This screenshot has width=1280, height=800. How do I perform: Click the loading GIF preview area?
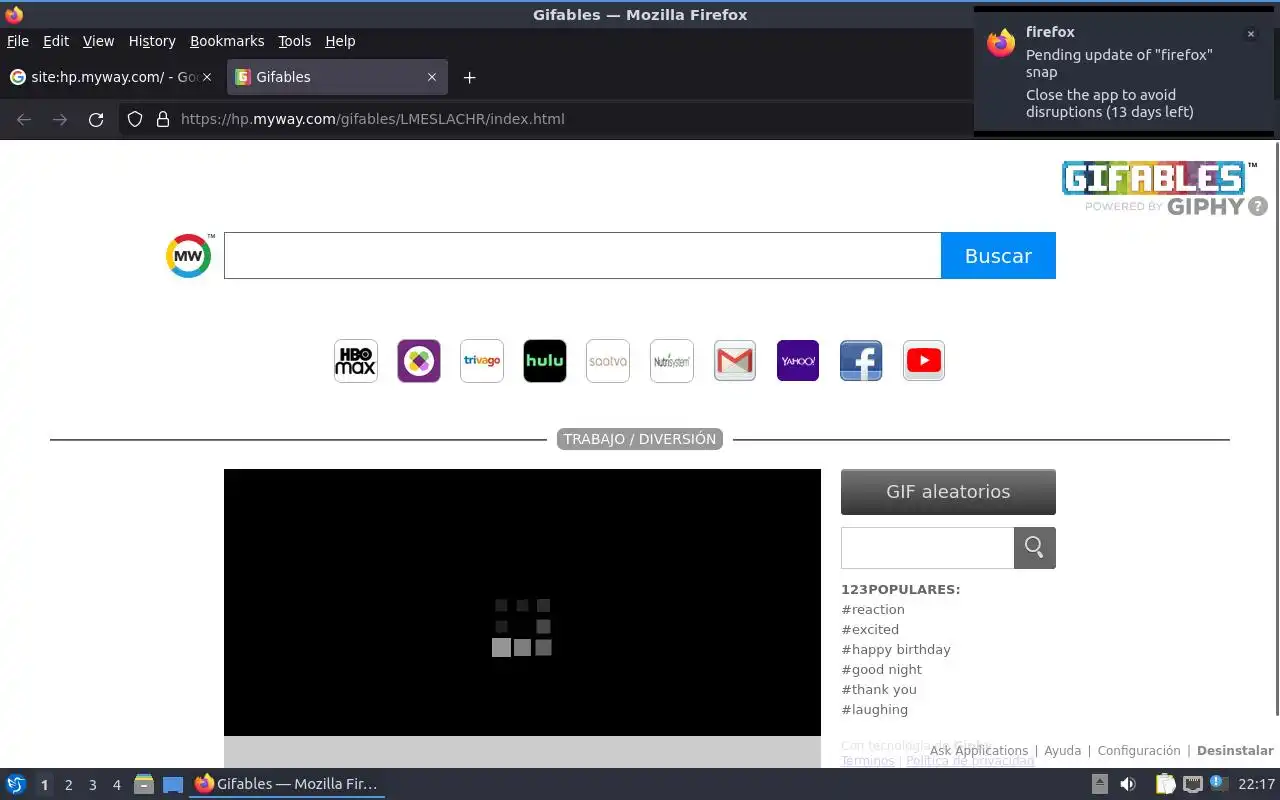[x=522, y=603]
